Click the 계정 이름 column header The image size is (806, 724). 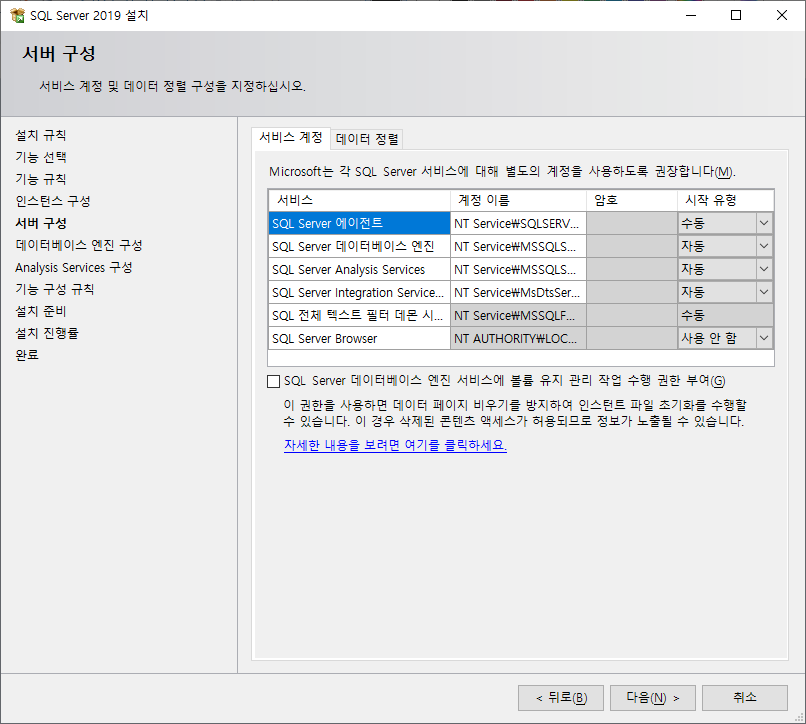(x=518, y=200)
